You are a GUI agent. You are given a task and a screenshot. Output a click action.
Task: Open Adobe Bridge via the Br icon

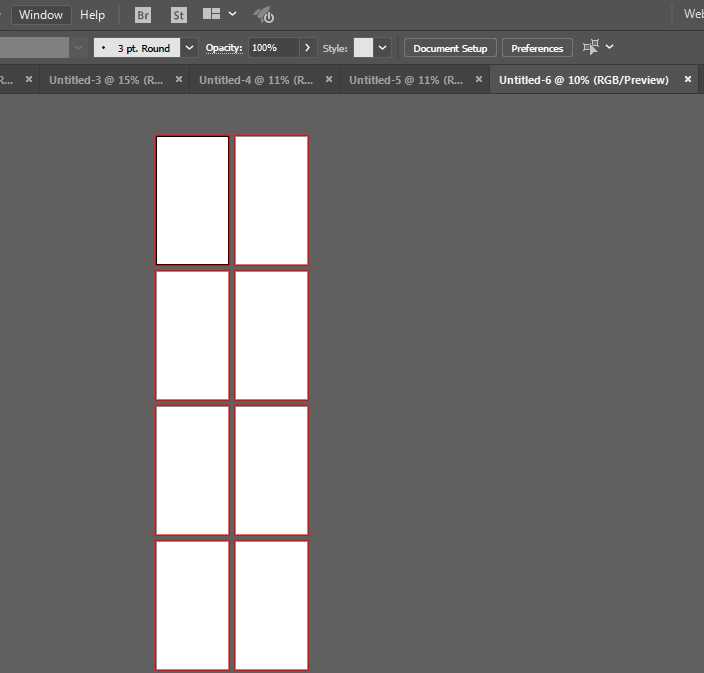(x=143, y=15)
